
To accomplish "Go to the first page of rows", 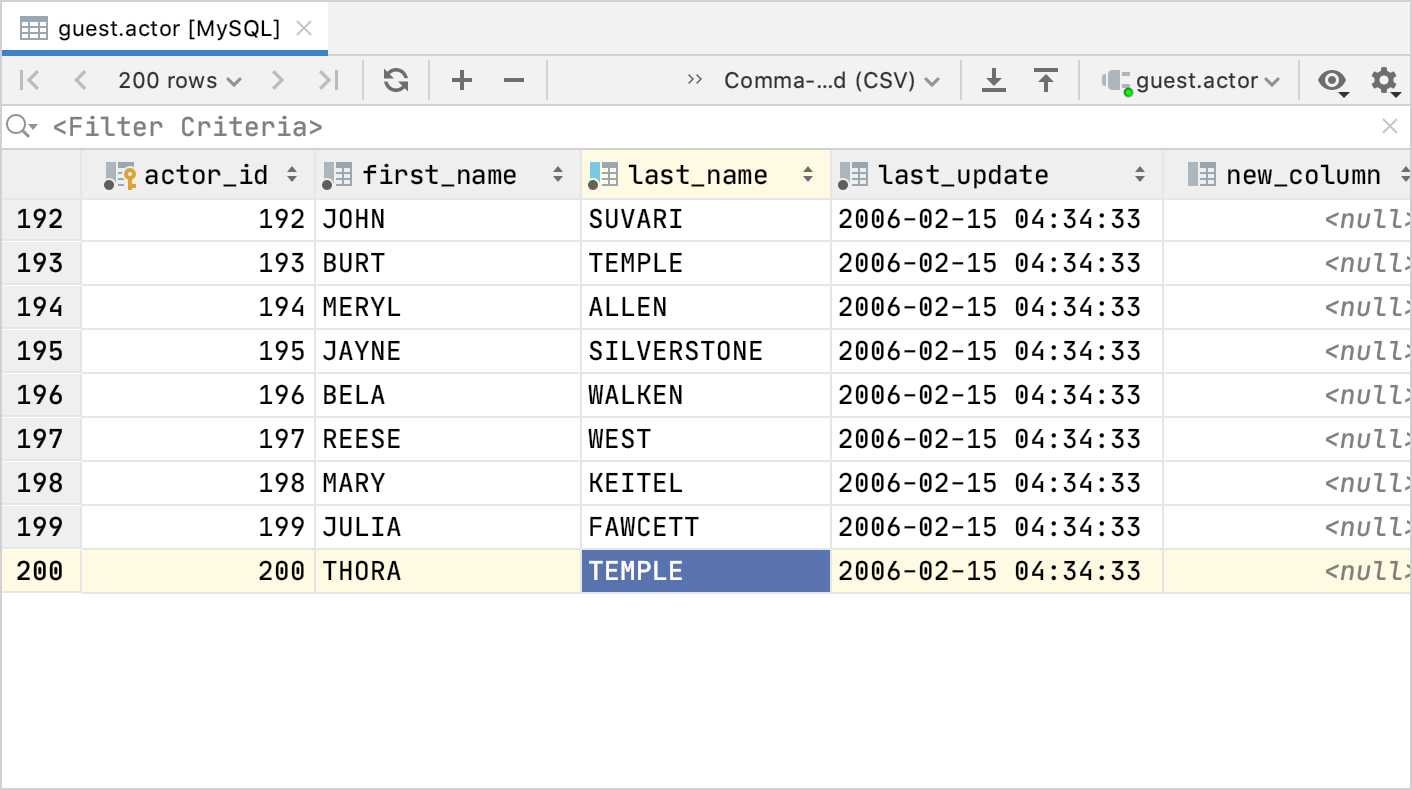I will tap(30, 80).
